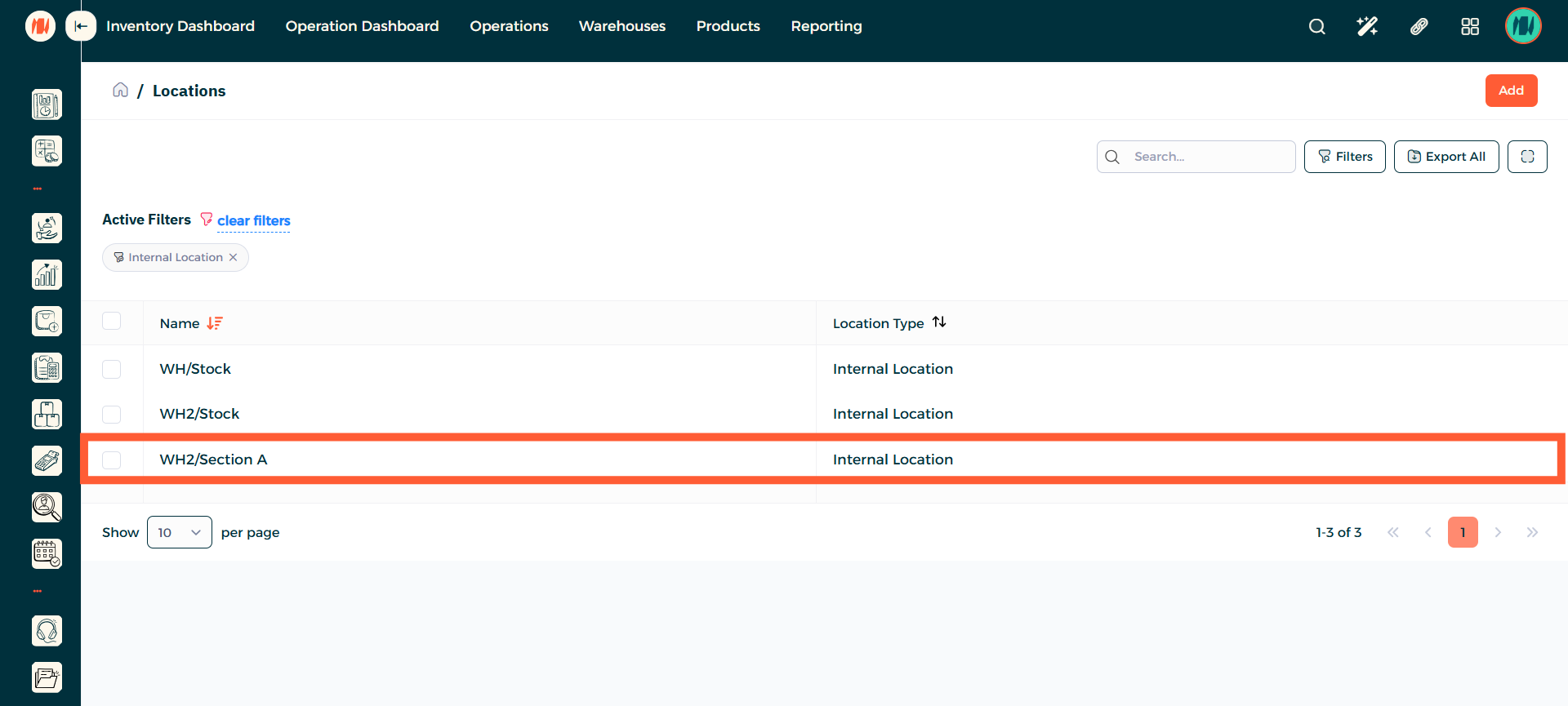1568x706 pixels.
Task: Sort by Location Type column arrows
Action: [939, 322]
